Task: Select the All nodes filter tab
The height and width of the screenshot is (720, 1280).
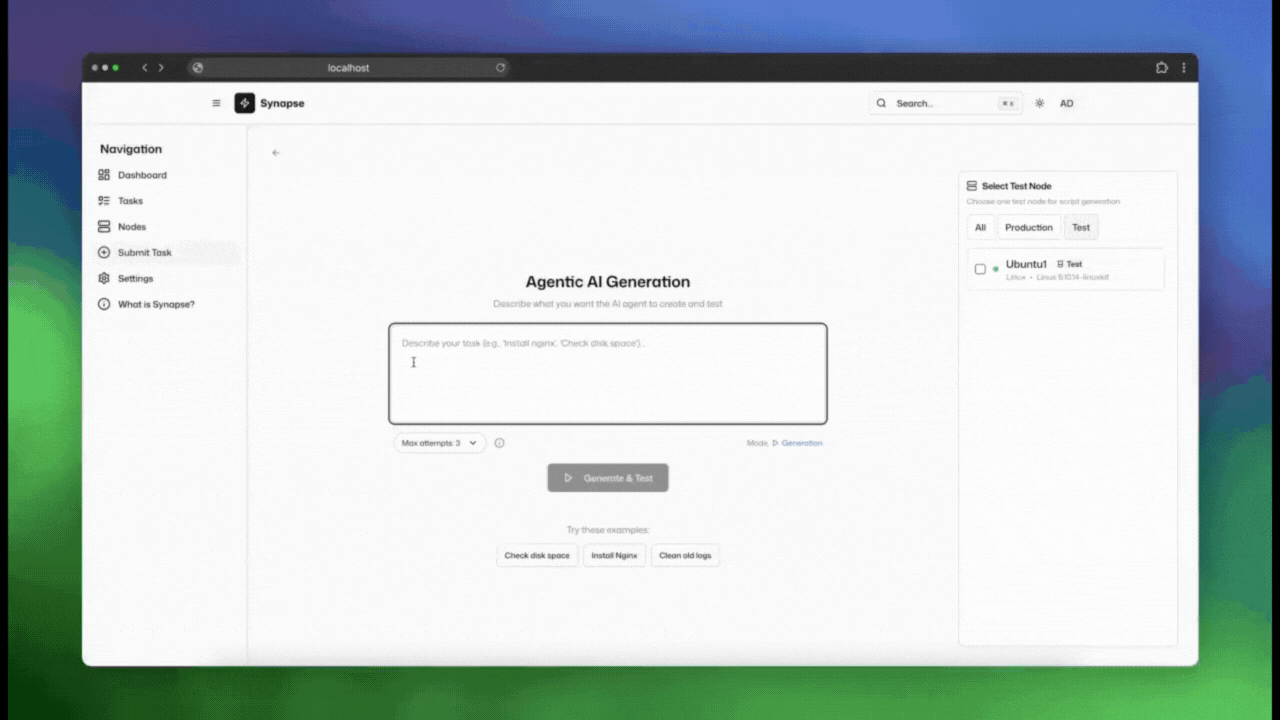Action: (x=980, y=227)
